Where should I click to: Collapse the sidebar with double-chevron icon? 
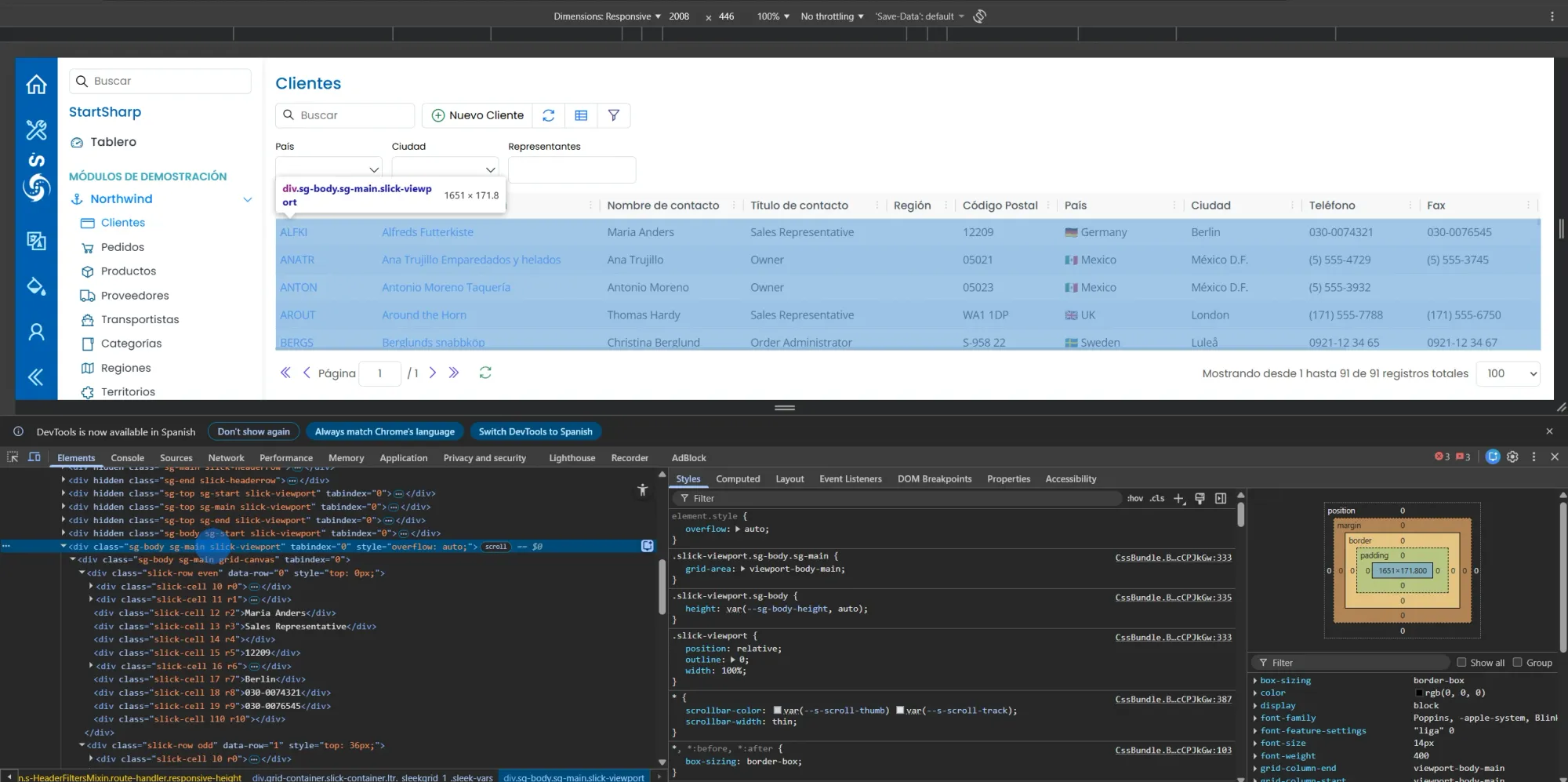tap(36, 377)
